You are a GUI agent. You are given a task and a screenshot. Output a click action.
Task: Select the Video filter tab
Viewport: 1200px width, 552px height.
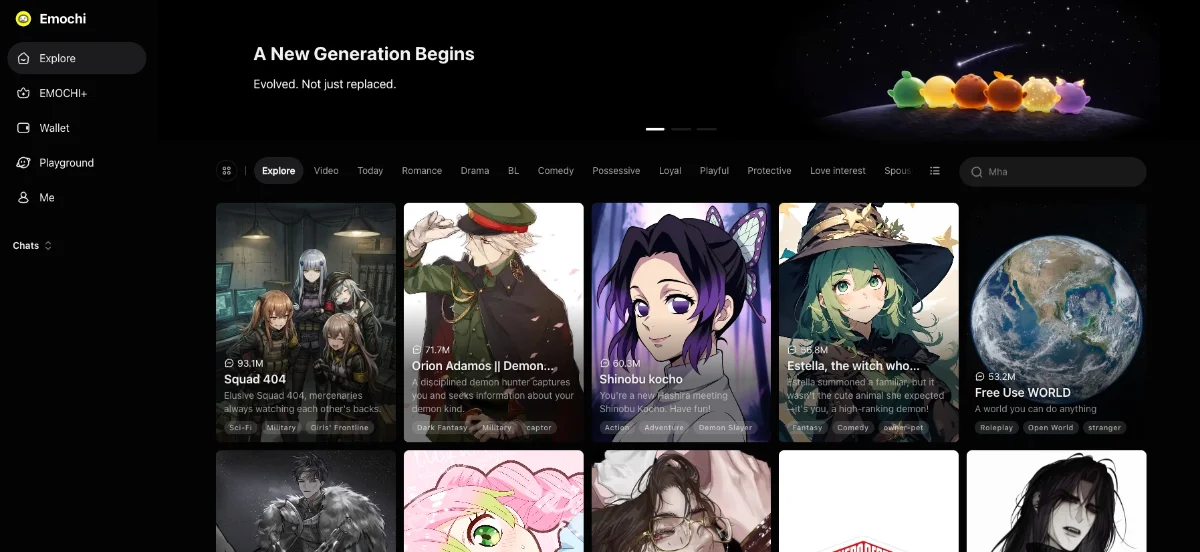tap(326, 171)
